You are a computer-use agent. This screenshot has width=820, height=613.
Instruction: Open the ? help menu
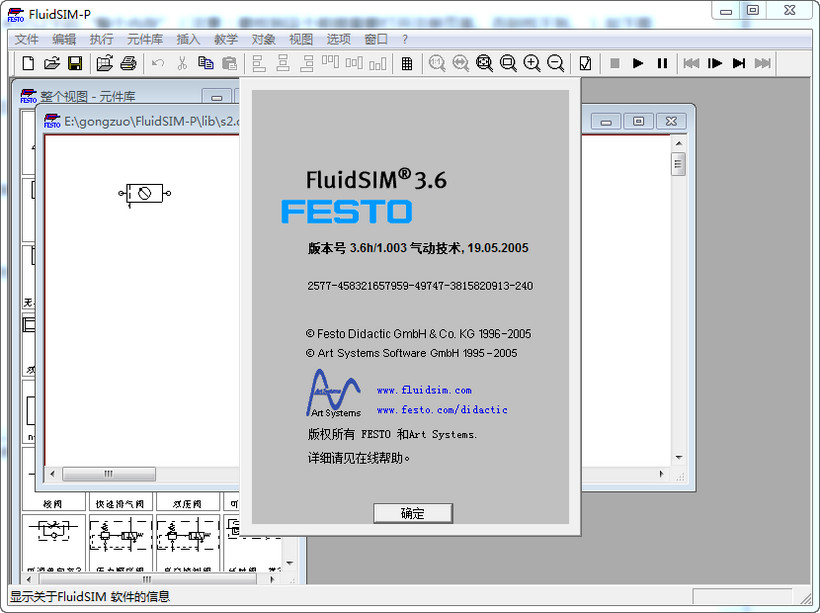click(405, 39)
